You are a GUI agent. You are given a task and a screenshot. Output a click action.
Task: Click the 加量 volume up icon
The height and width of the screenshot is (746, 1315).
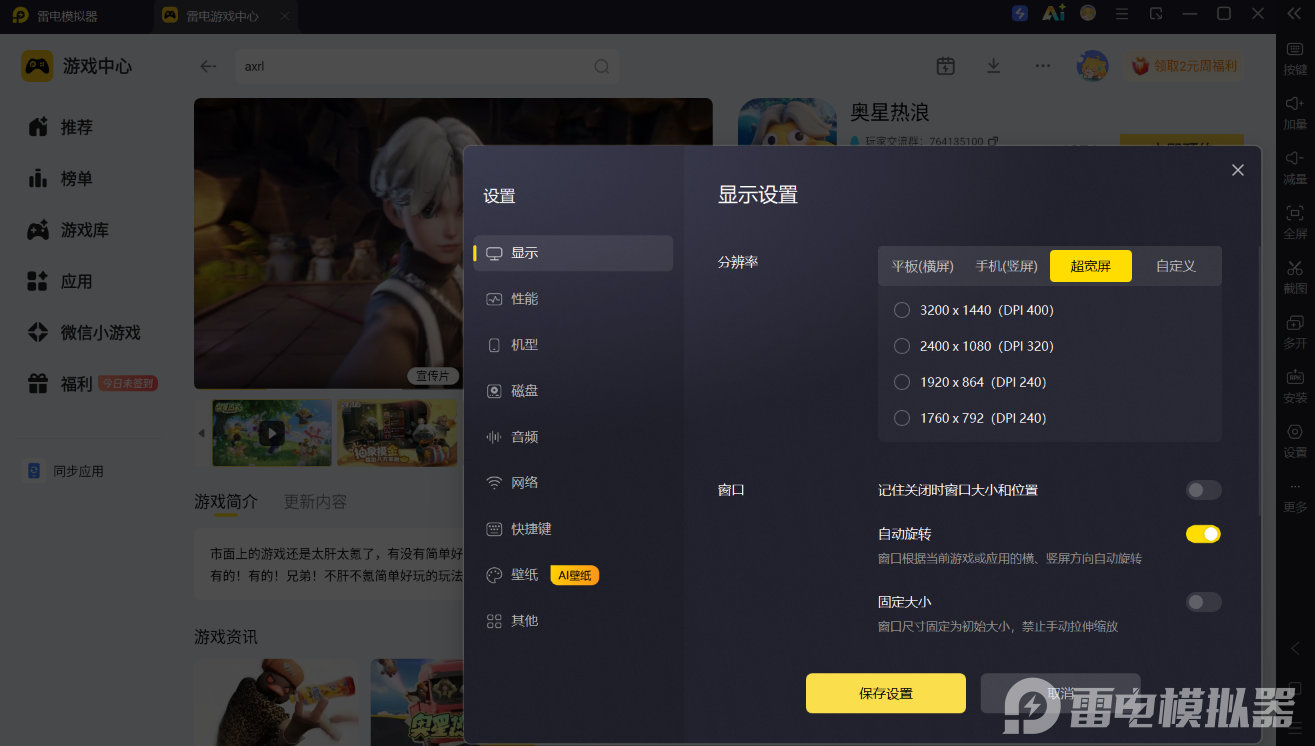(1295, 112)
